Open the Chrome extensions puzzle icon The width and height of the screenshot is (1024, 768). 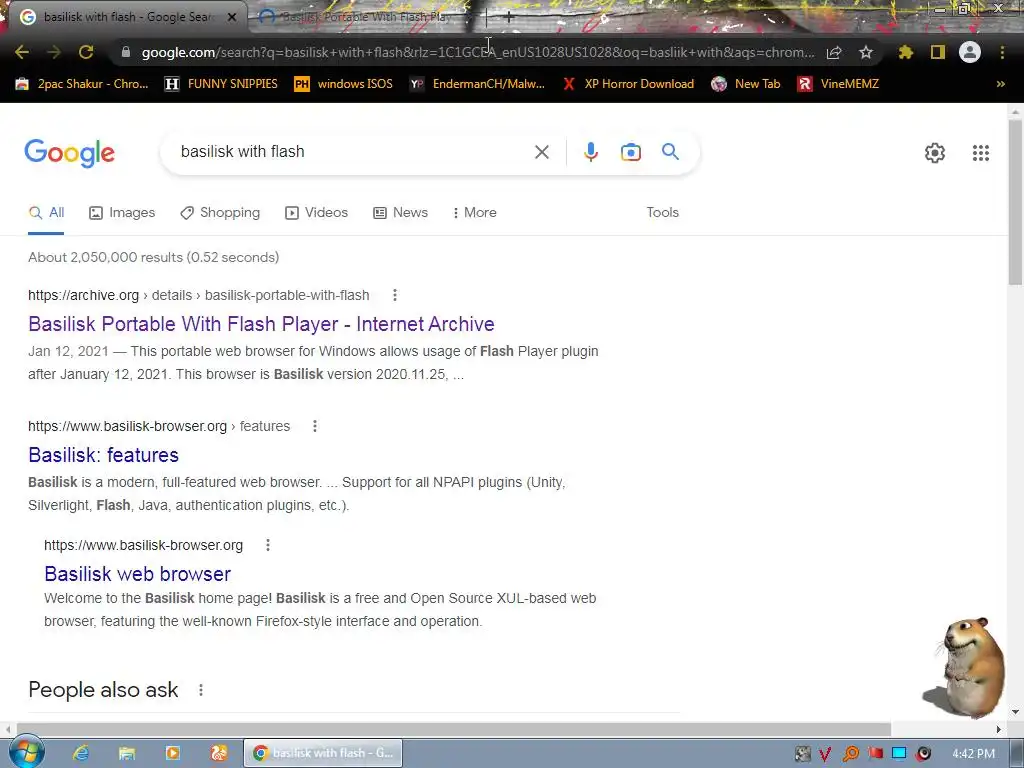coord(906,52)
